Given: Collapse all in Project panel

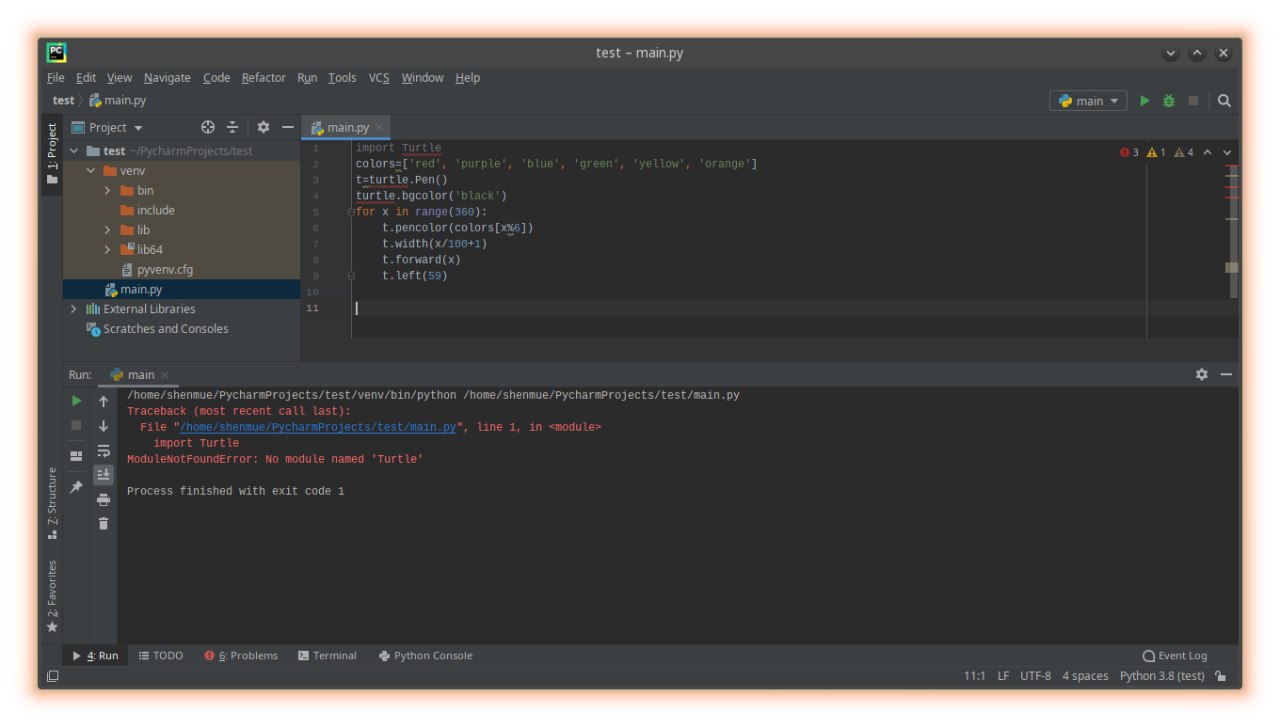Looking at the screenshot, I should (x=232, y=127).
